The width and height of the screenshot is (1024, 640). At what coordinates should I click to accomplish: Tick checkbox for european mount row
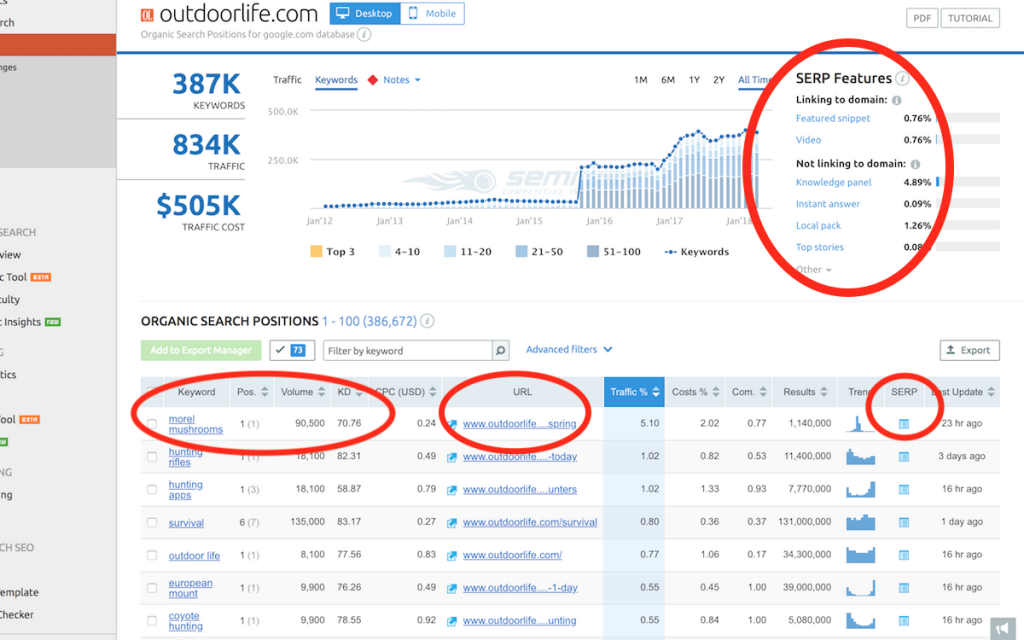coord(152,588)
